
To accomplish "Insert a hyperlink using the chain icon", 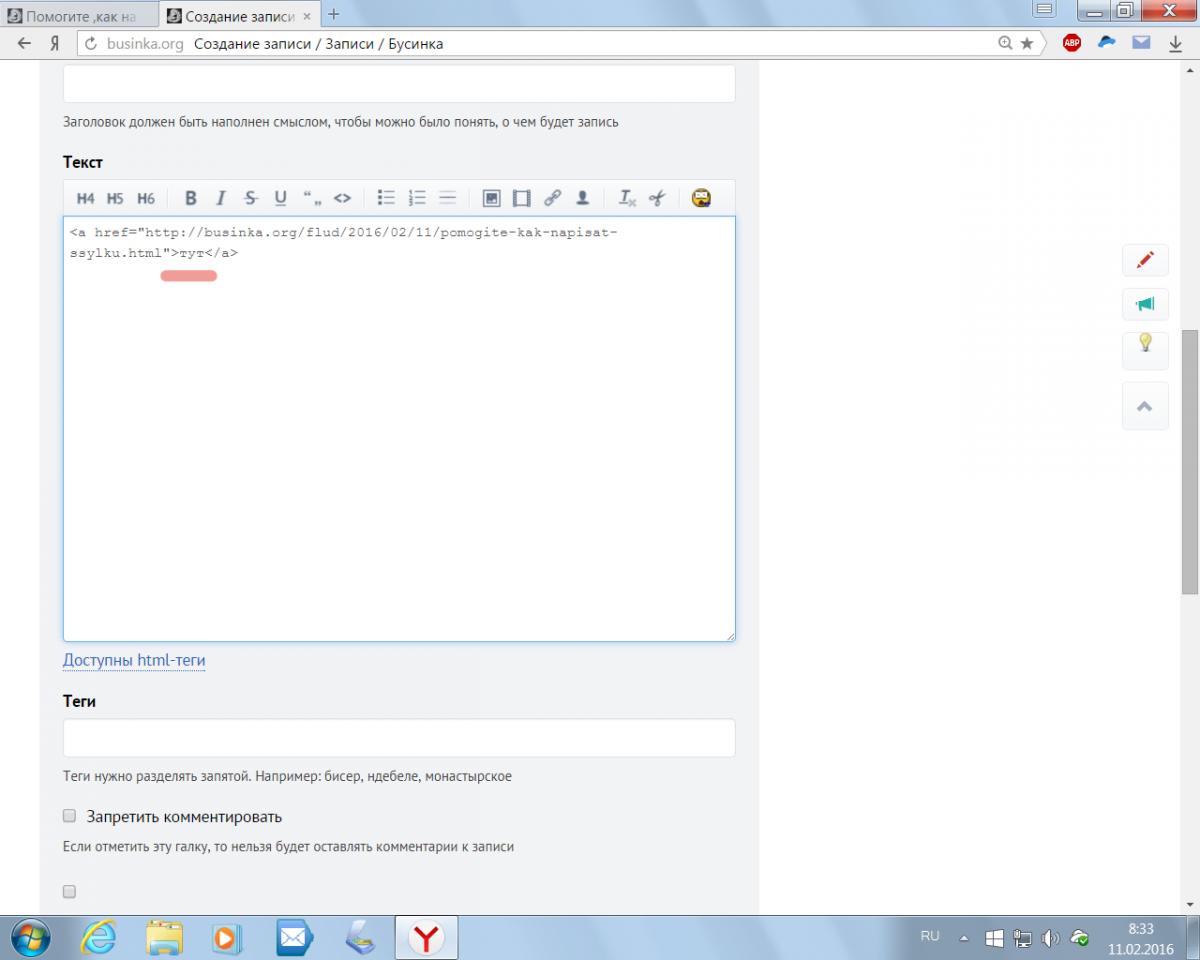I will click(552, 198).
